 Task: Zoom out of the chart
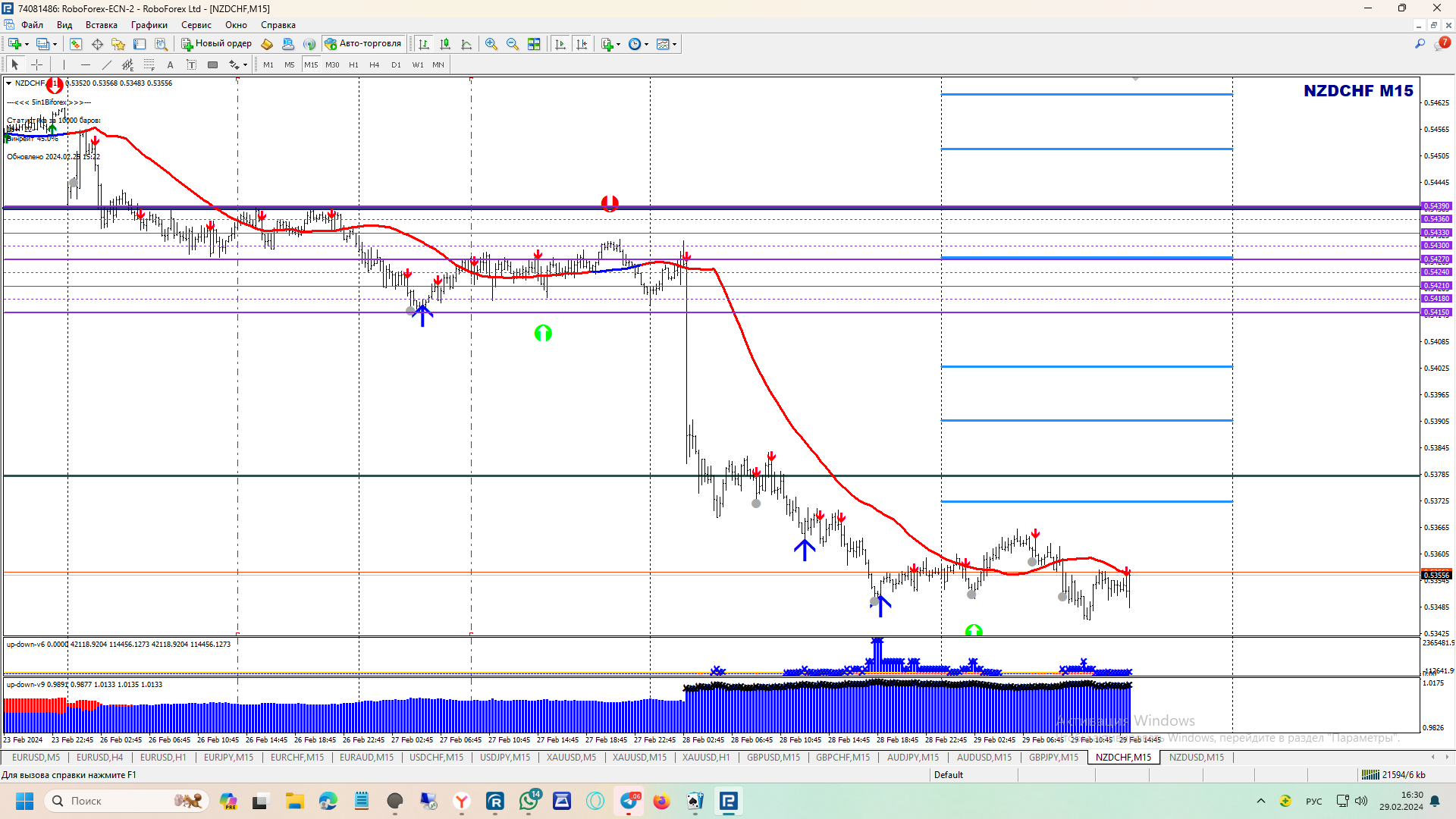[x=513, y=44]
